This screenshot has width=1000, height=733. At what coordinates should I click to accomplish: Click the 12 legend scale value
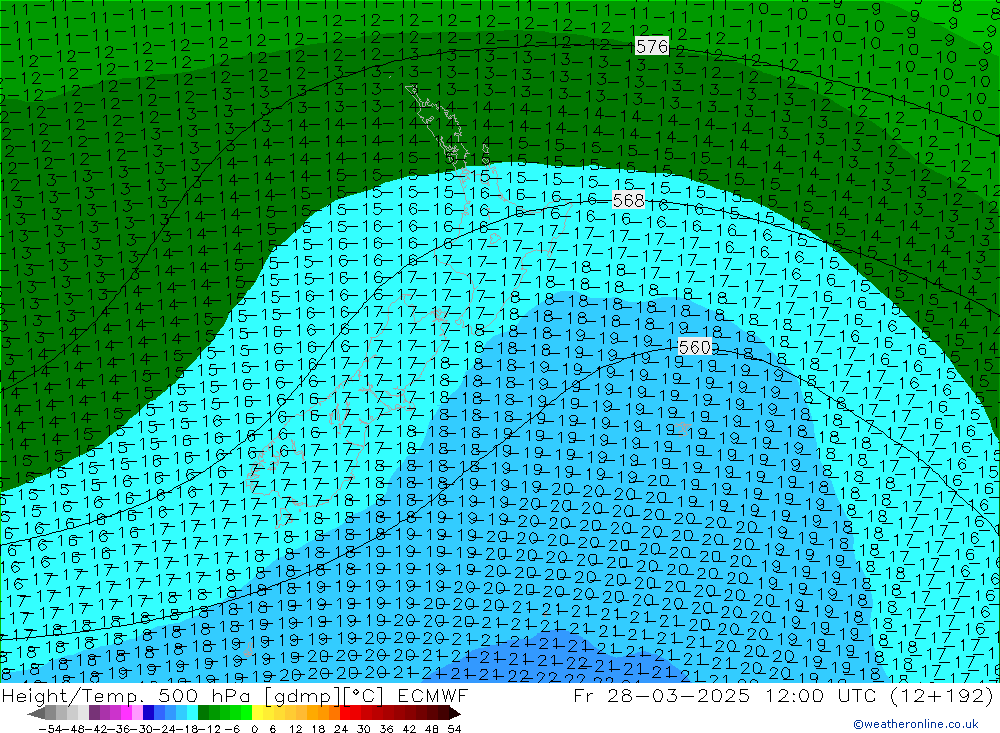[x=295, y=729]
